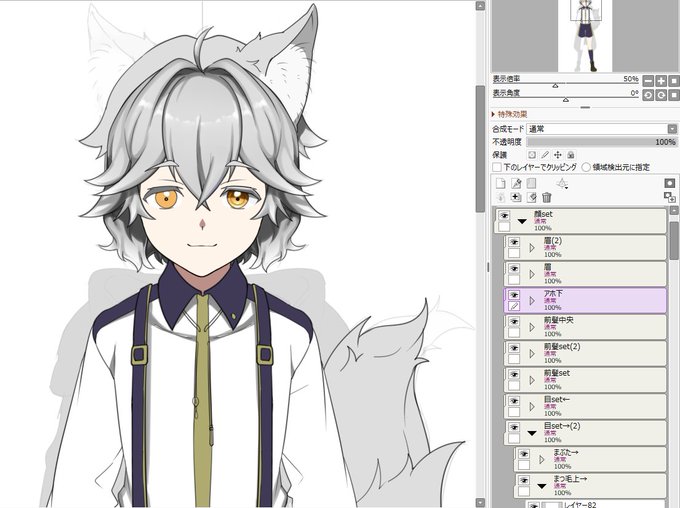Image resolution: width=680 pixels, height=508 pixels.
Task: Hide the アホ下 layer folder
Action: click(x=514, y=295)
